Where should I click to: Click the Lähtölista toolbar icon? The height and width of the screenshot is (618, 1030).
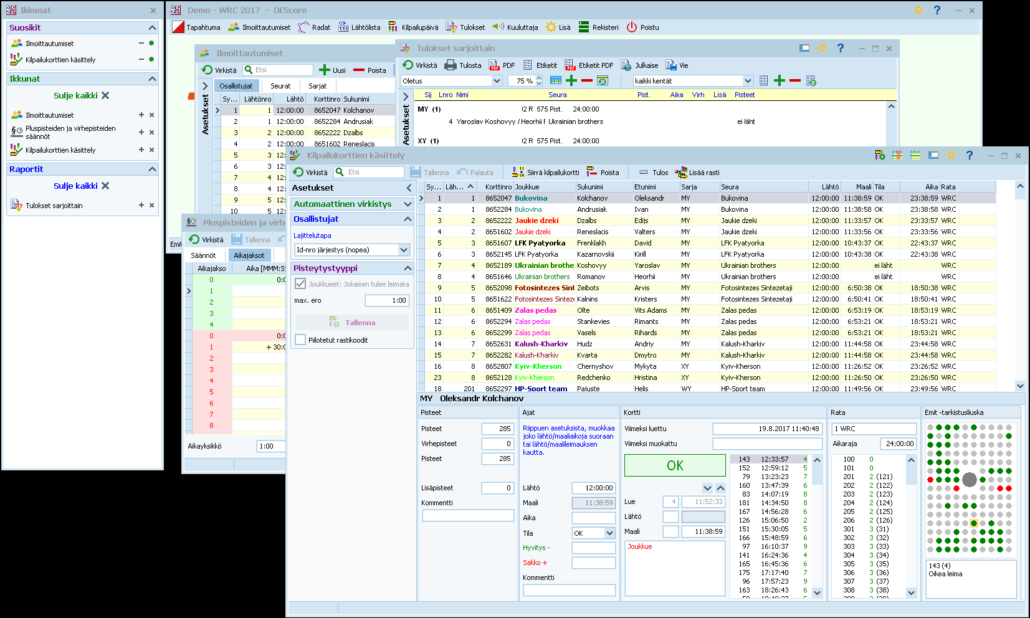[x=342, y=28]
